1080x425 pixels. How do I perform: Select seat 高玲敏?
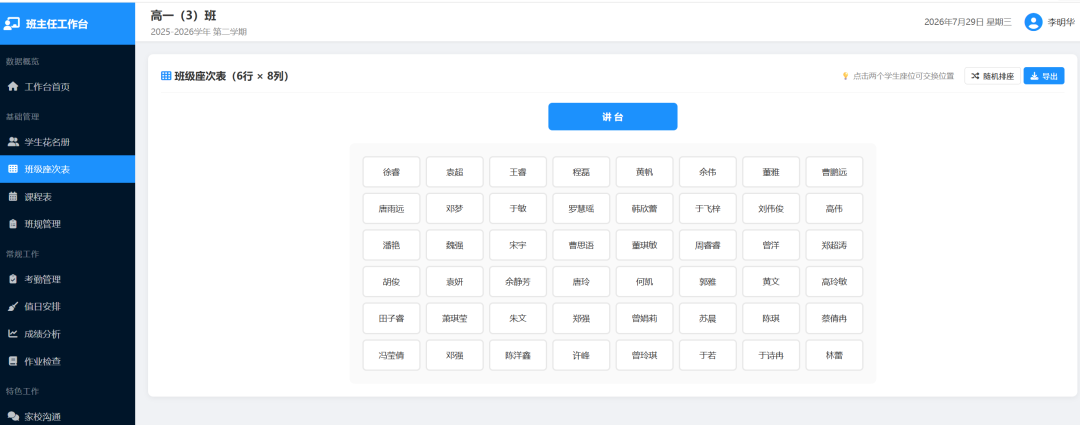834,282
